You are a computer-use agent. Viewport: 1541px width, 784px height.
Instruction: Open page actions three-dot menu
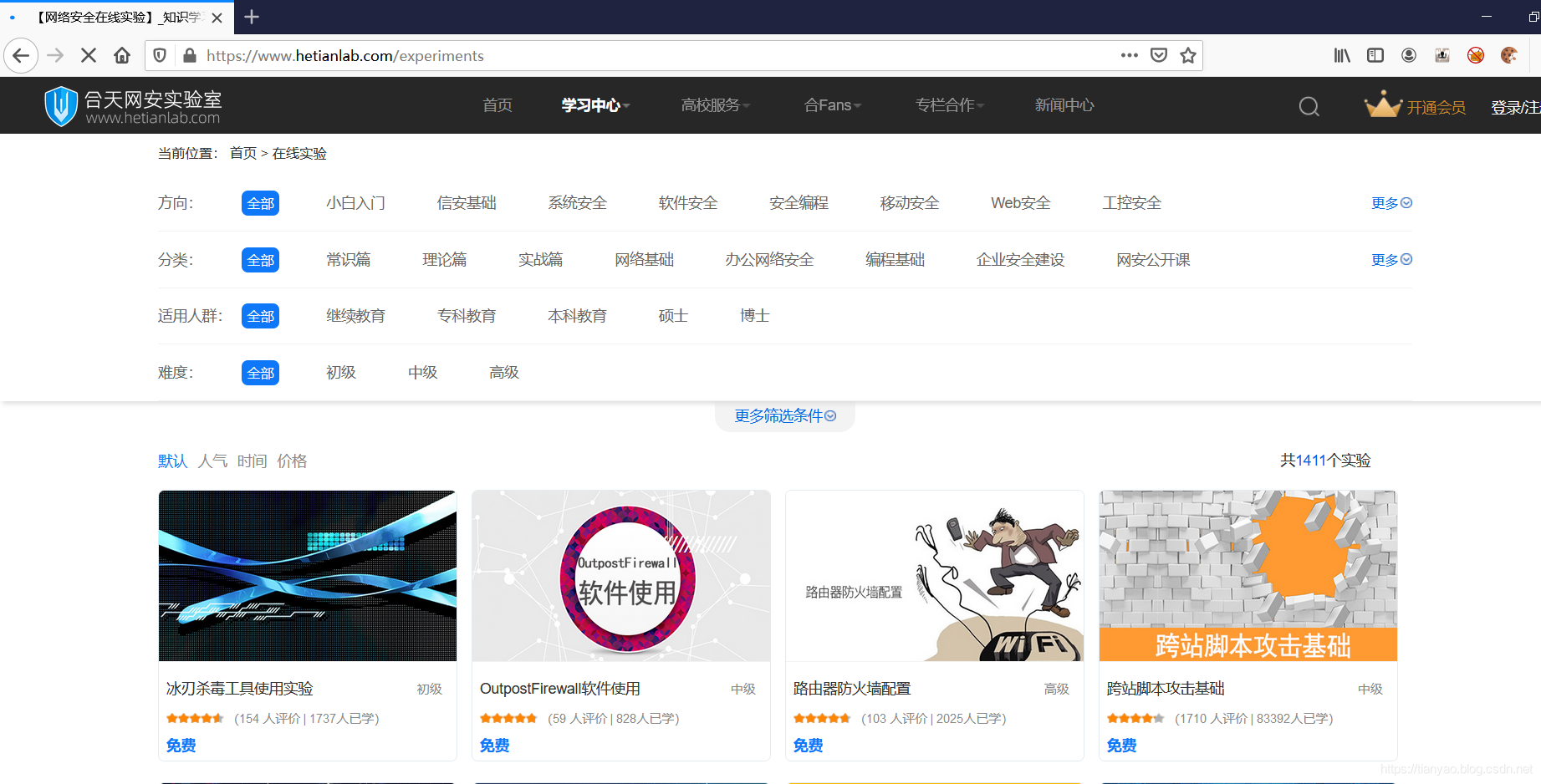1130,55
